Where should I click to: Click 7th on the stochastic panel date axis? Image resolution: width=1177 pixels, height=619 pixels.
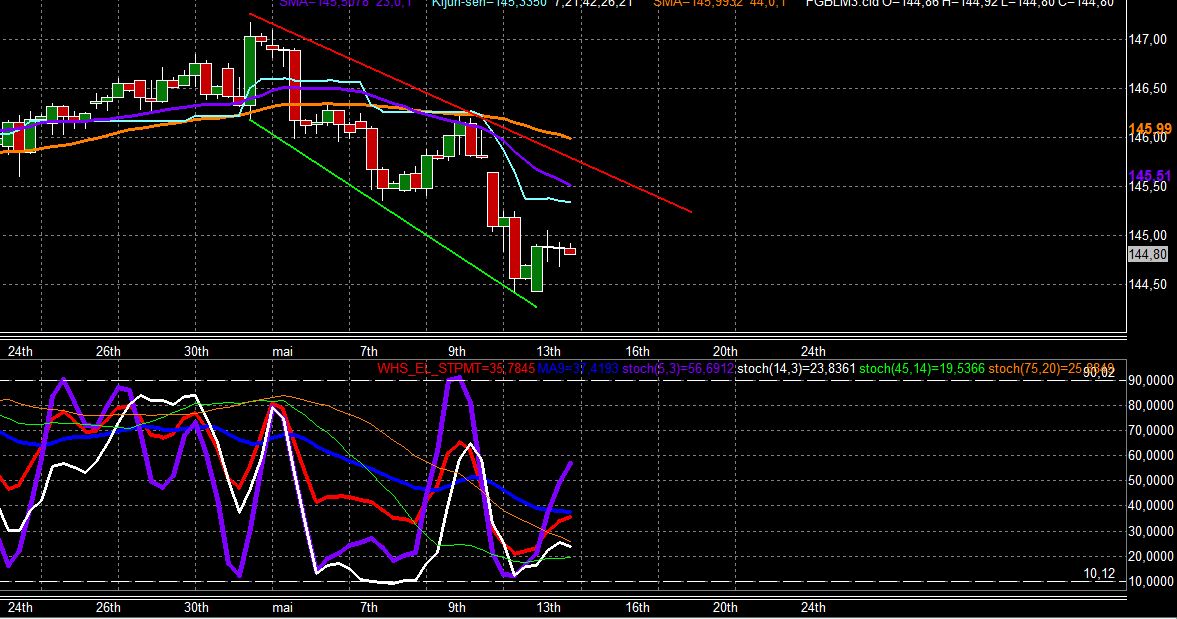click(x=369, y=608)
